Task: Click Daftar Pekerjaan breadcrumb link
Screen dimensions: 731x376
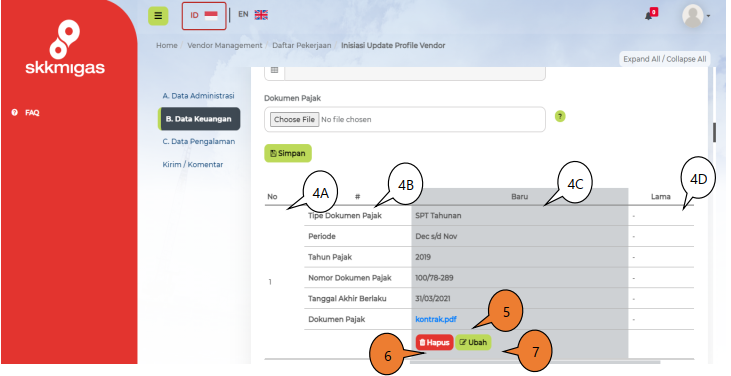Action: [302, 45]
